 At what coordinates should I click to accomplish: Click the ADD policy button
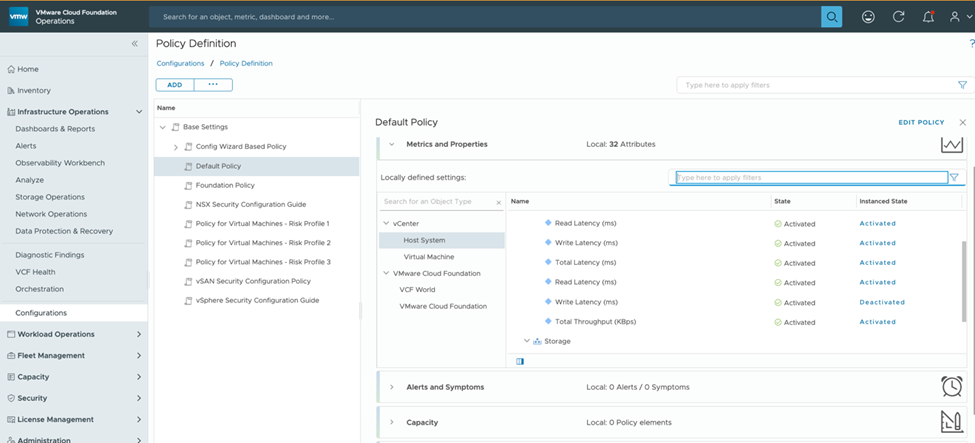pyautogui.click(x=174, y=85)
